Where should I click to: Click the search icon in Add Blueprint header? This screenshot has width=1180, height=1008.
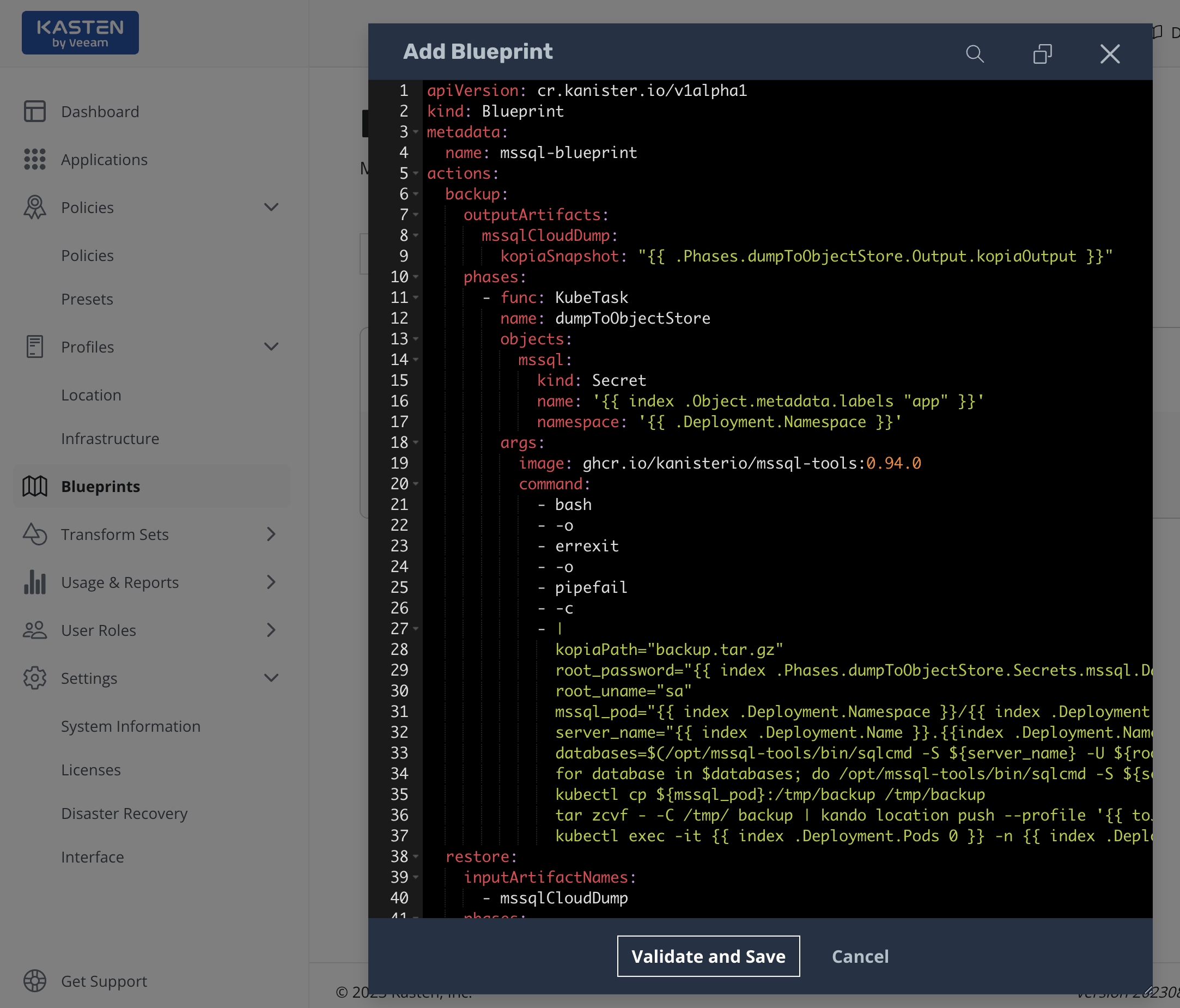[x=975, y=54]
